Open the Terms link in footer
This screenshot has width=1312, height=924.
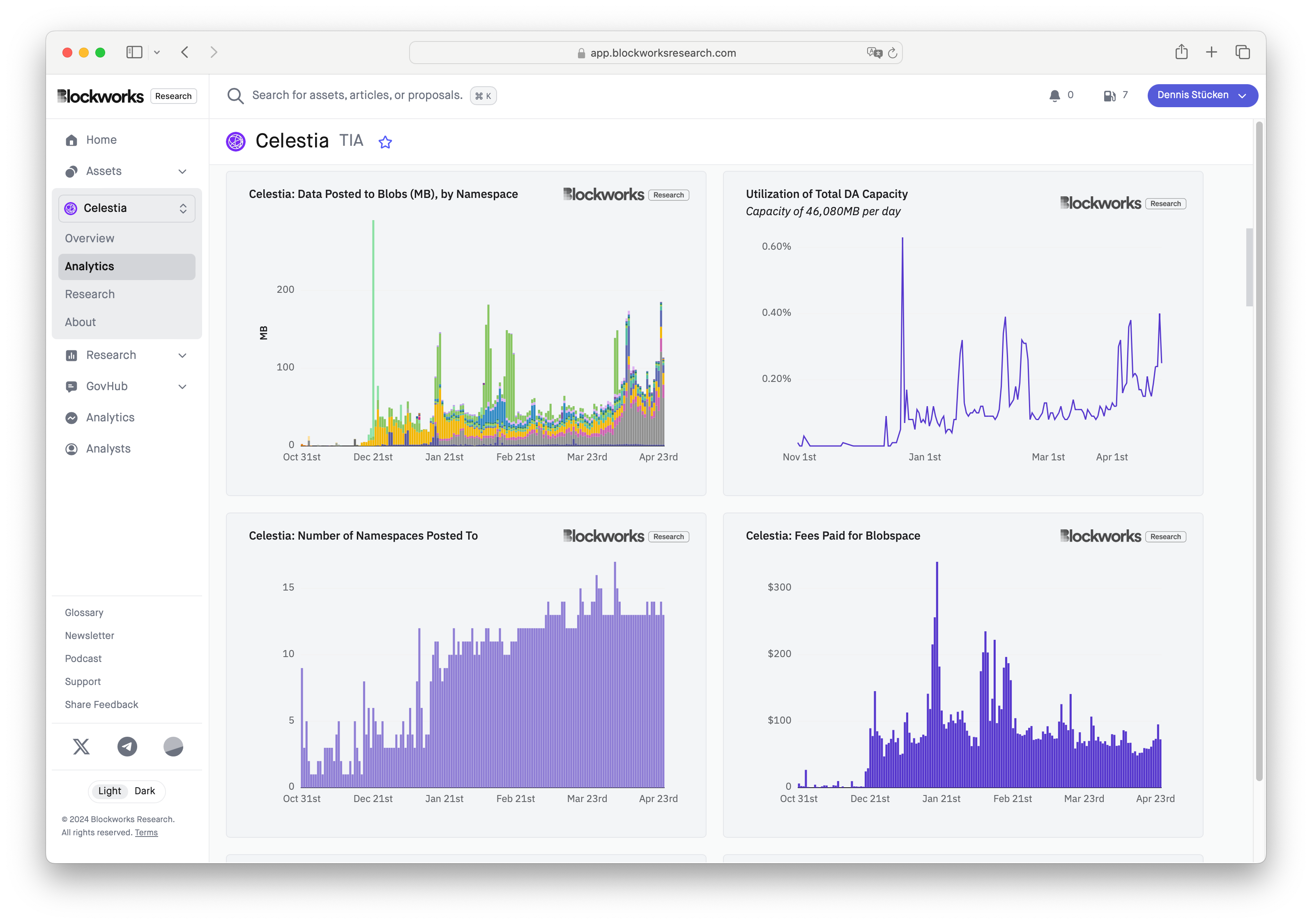[146, 832]
